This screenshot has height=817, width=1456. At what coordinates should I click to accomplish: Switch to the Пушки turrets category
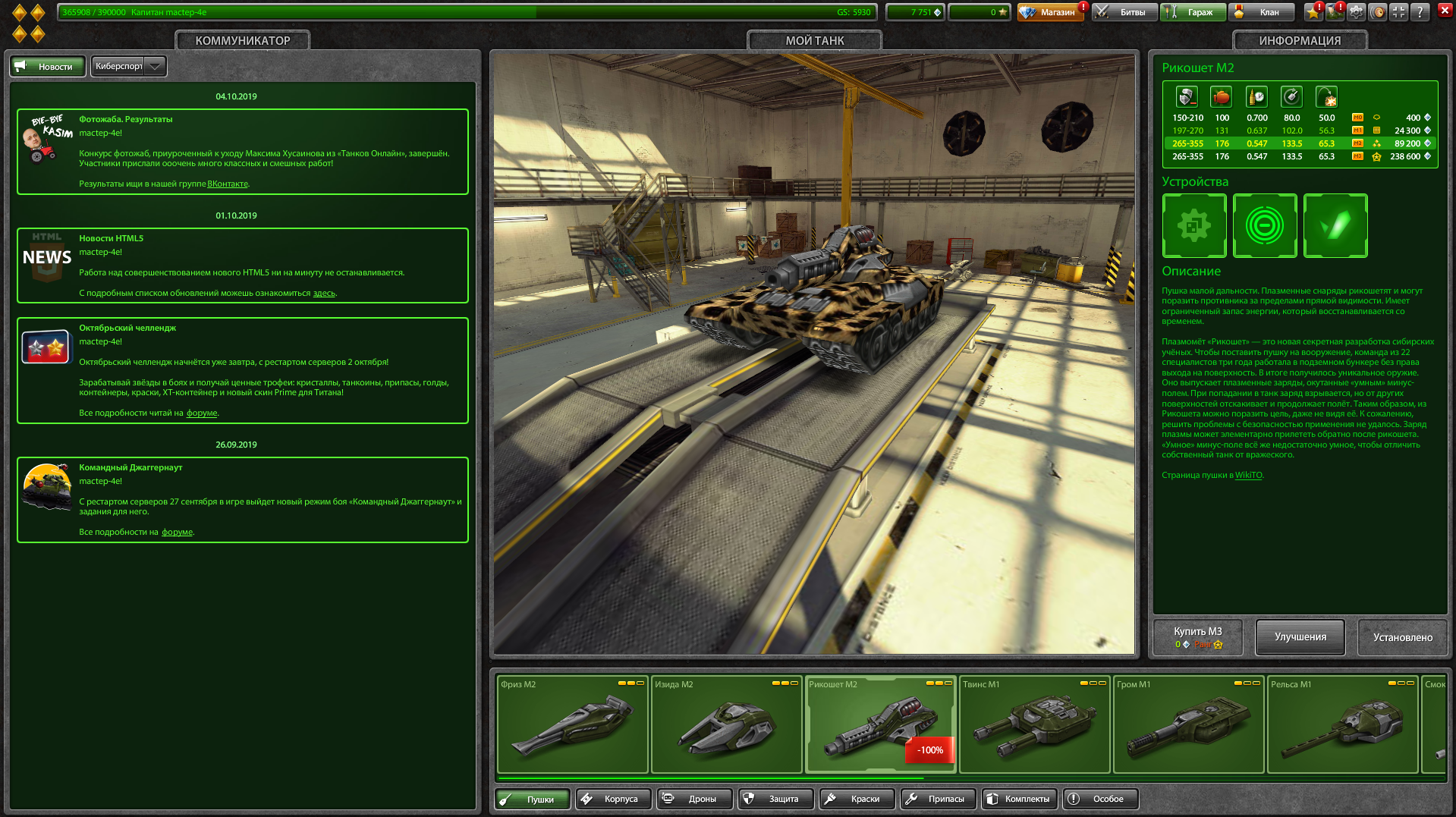coord(533,799)
